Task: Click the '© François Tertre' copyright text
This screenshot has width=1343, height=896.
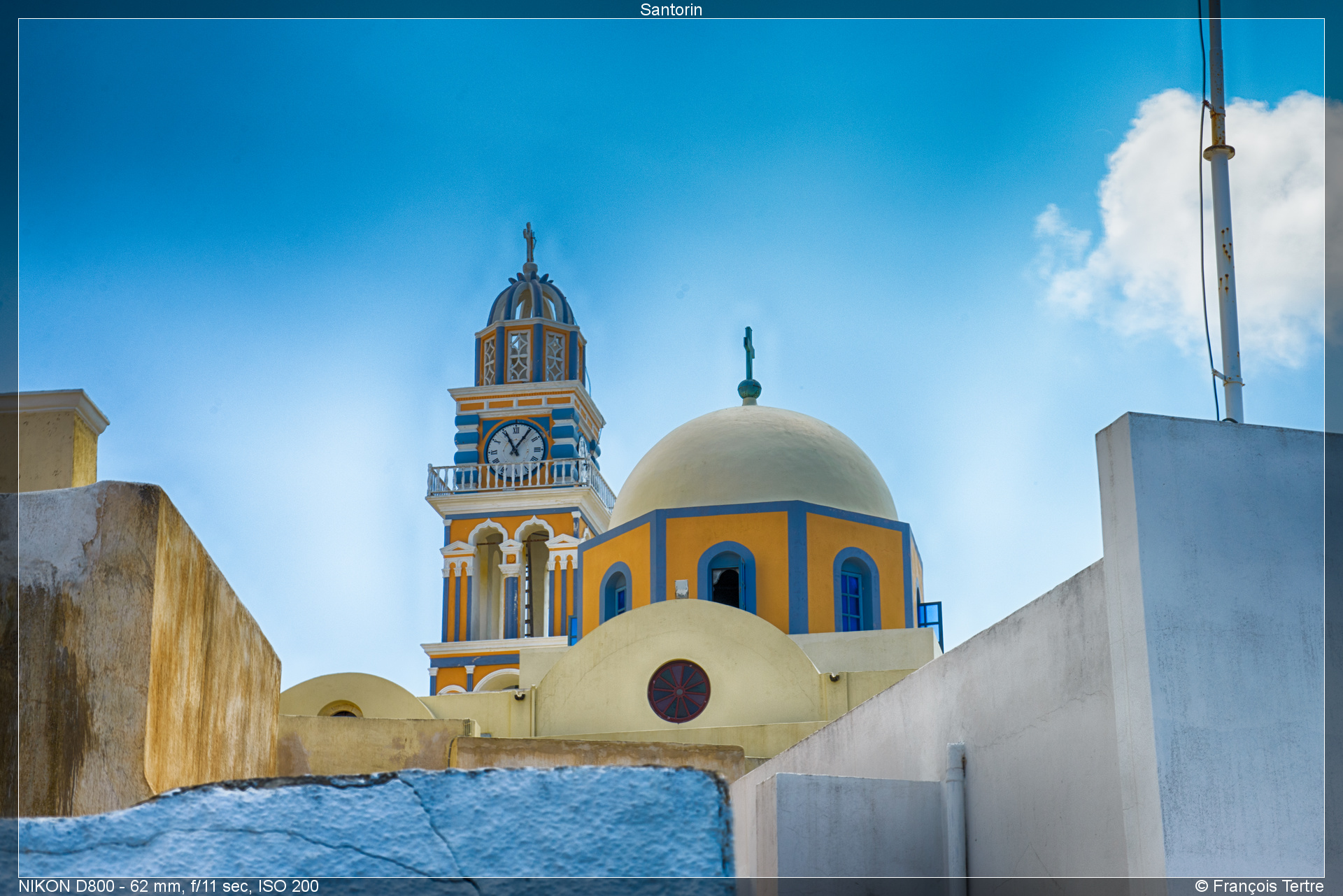Action: [1259, 886]
